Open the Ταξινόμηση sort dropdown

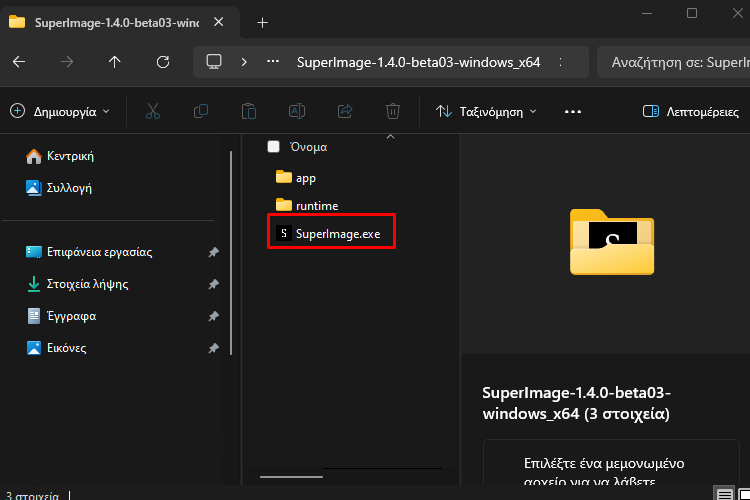pyautogui.click(x=486, y=111)
